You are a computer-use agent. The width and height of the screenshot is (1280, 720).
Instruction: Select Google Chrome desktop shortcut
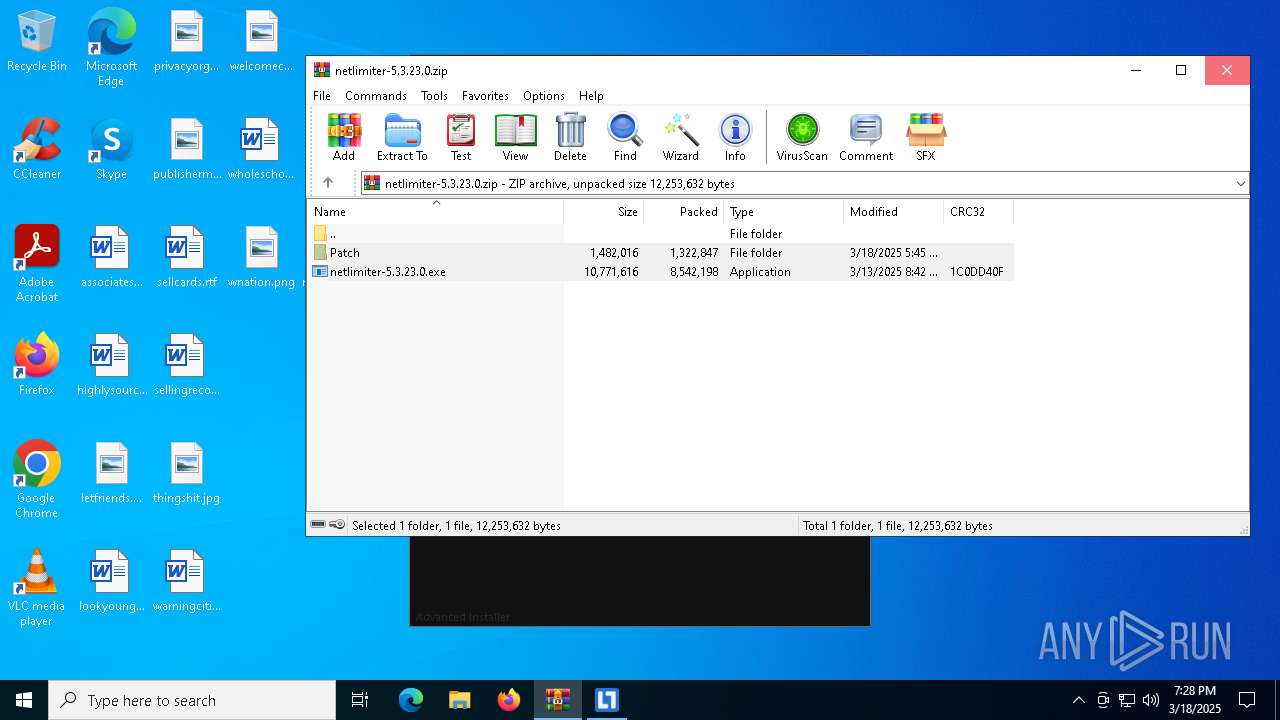pos(37,480)
